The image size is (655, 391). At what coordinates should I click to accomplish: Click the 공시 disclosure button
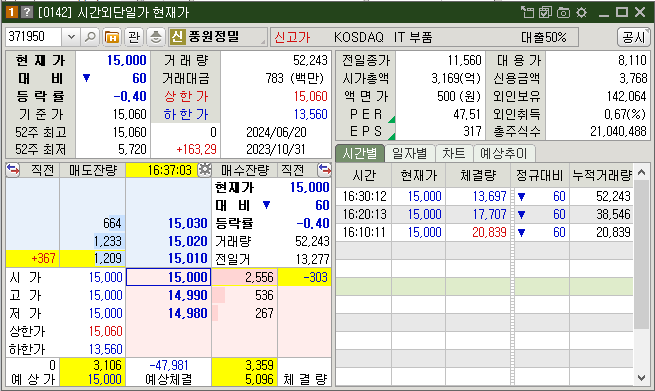[633, 37]
